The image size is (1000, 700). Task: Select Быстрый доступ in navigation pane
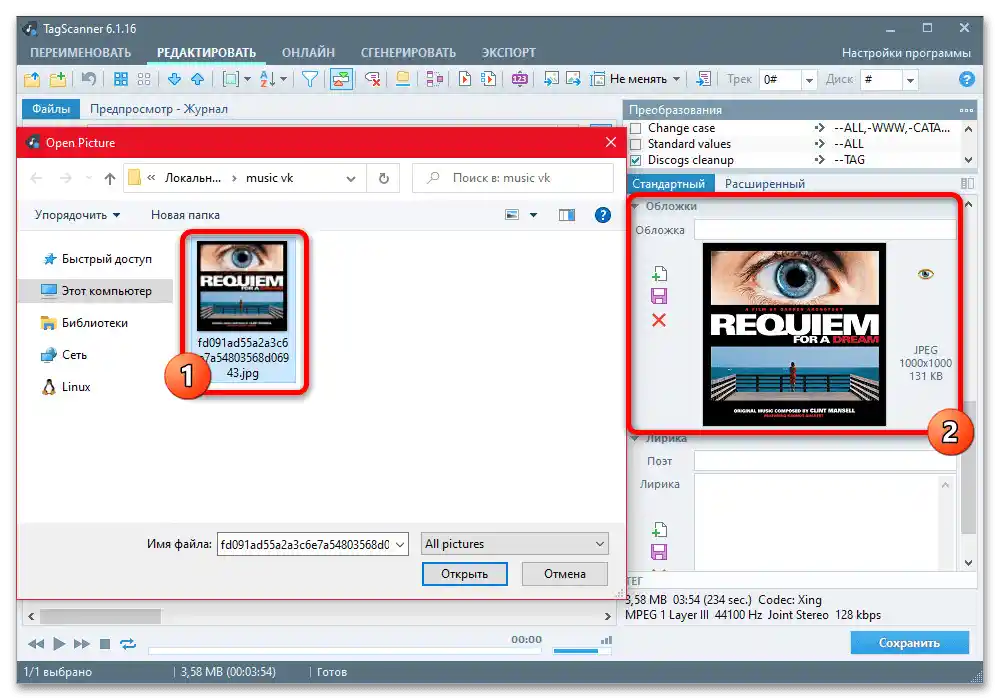point(97,259)
